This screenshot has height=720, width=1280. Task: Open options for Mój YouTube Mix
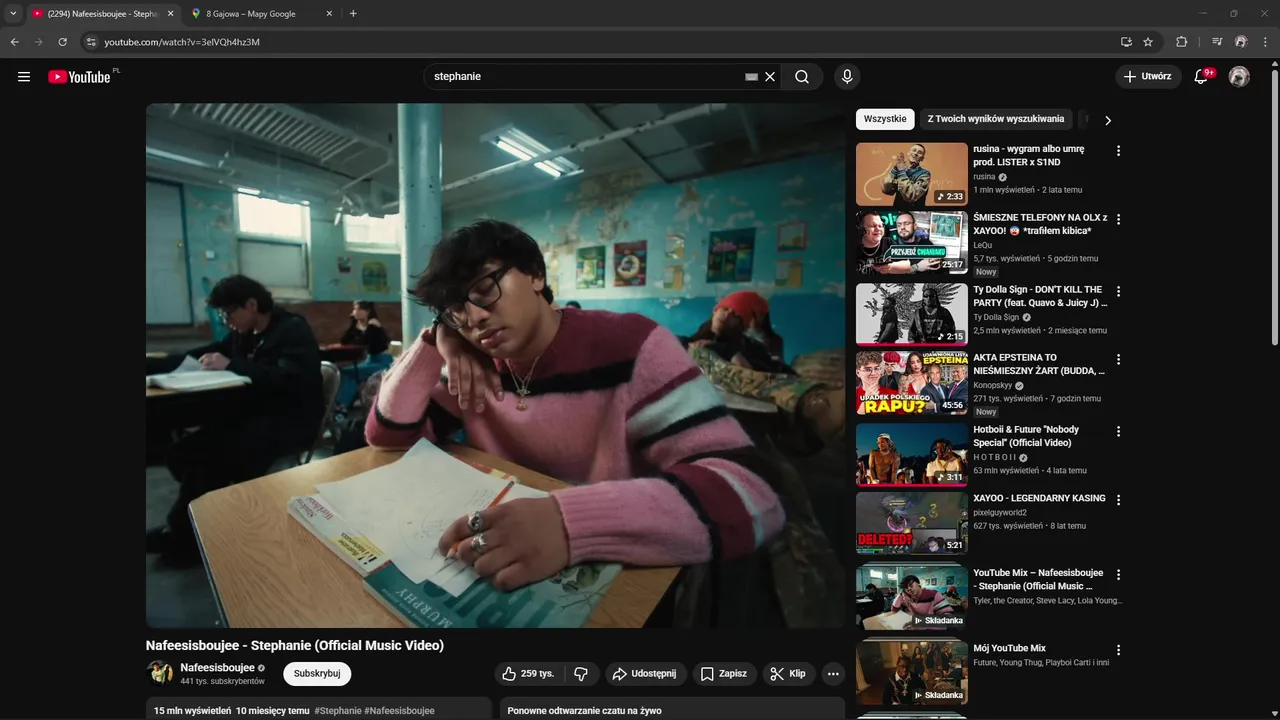click(1118, 650)
